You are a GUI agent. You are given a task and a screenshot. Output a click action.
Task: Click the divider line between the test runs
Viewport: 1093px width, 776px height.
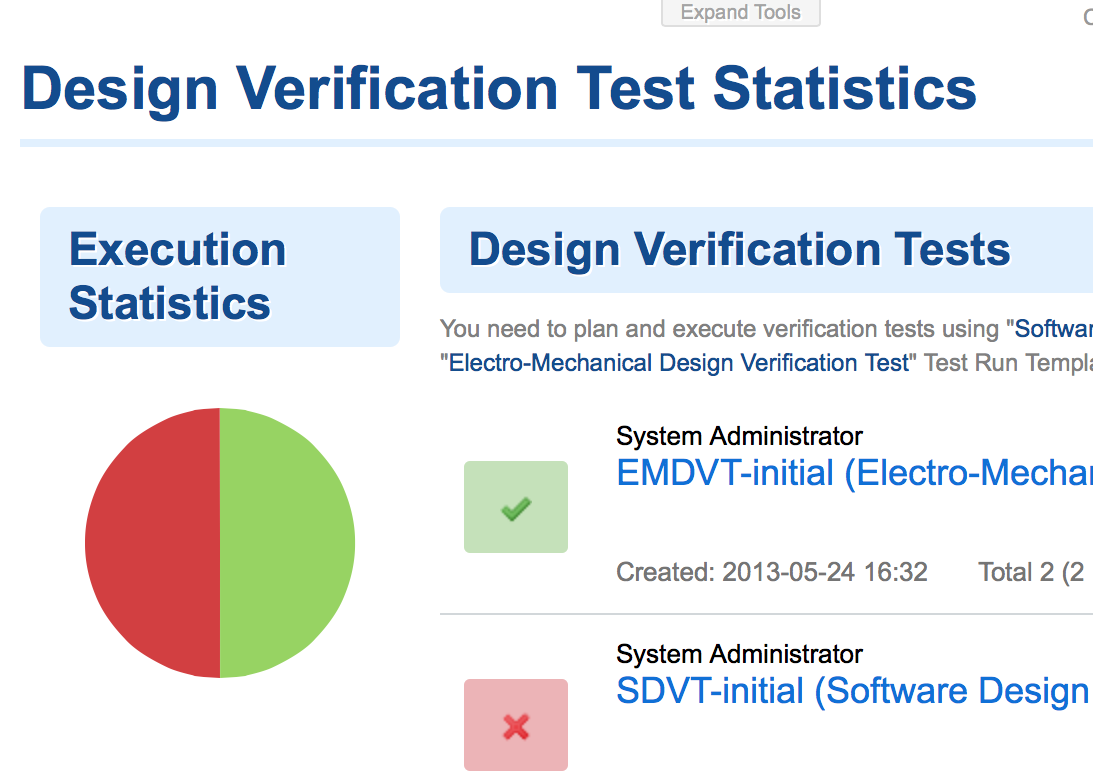click(x=766, y=614)
